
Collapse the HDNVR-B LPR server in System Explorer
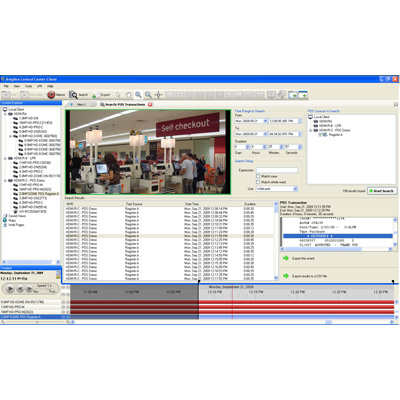[5, 158]
